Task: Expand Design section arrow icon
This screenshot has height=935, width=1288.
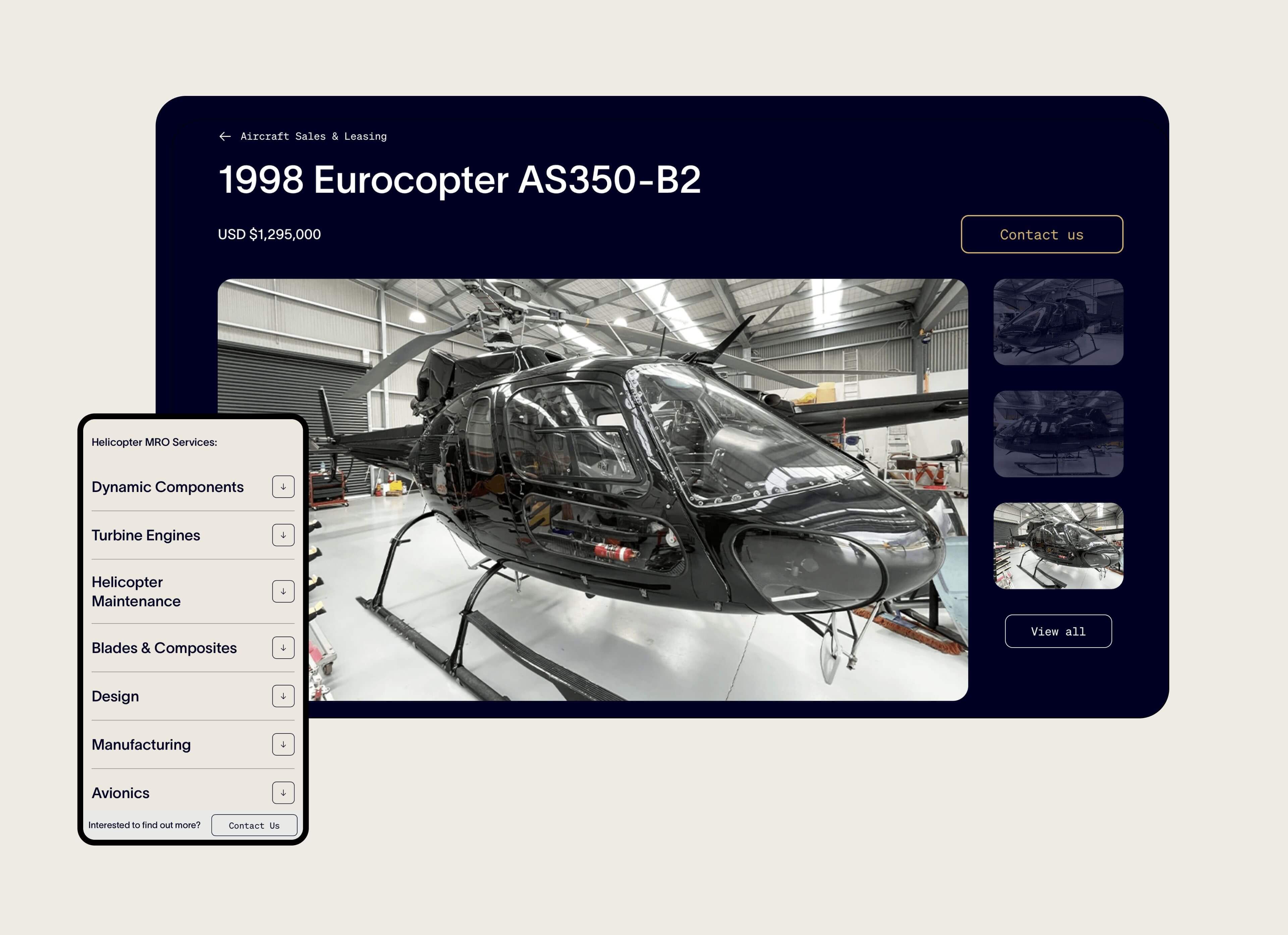Action: (x=283, y=697)
